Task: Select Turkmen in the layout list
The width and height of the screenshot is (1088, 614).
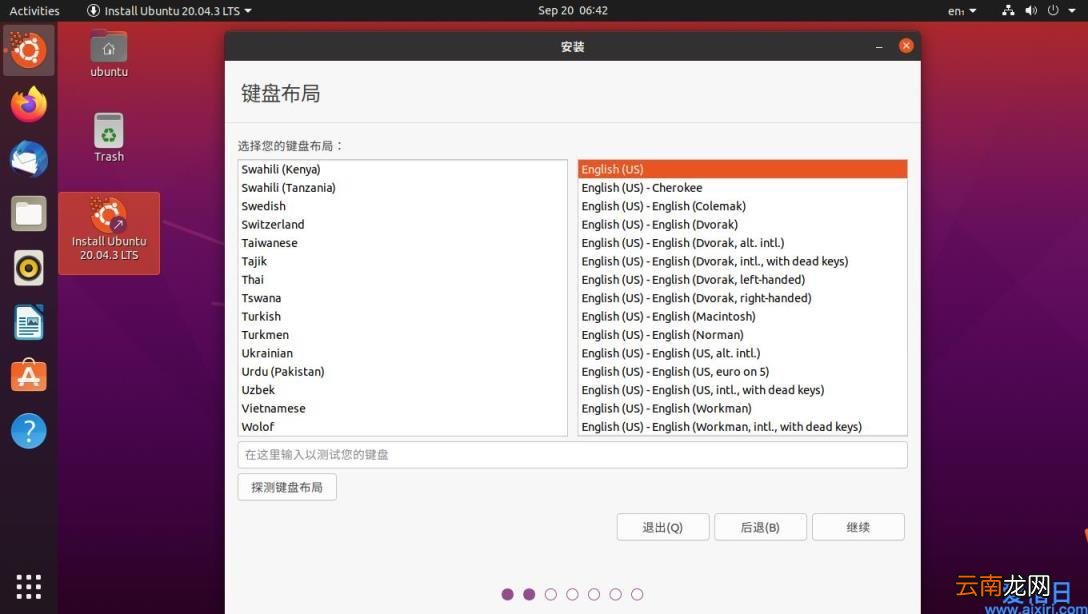Action: pyautogui.click(x=402, y=334)
